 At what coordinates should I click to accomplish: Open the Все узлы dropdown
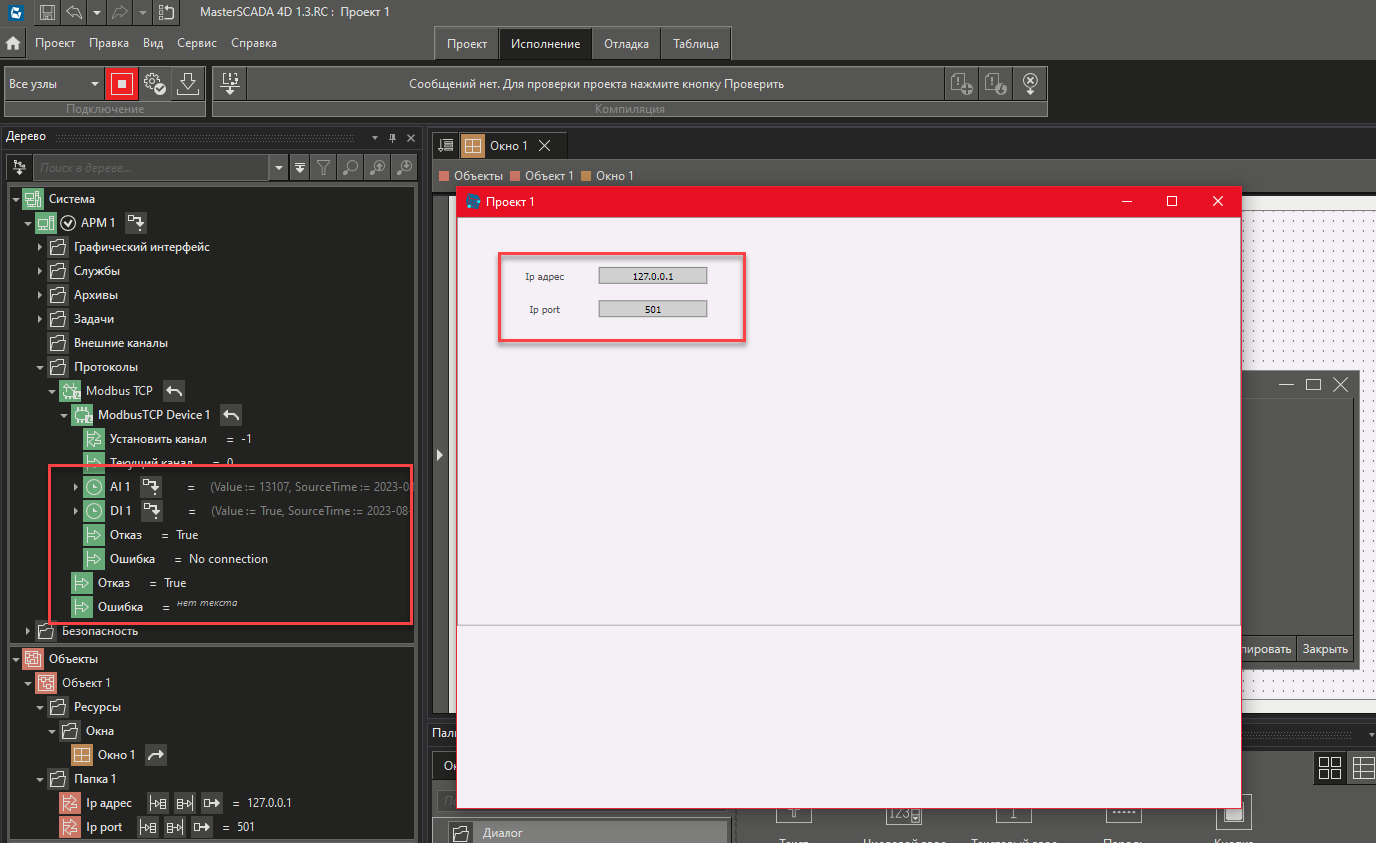[95, 83]
